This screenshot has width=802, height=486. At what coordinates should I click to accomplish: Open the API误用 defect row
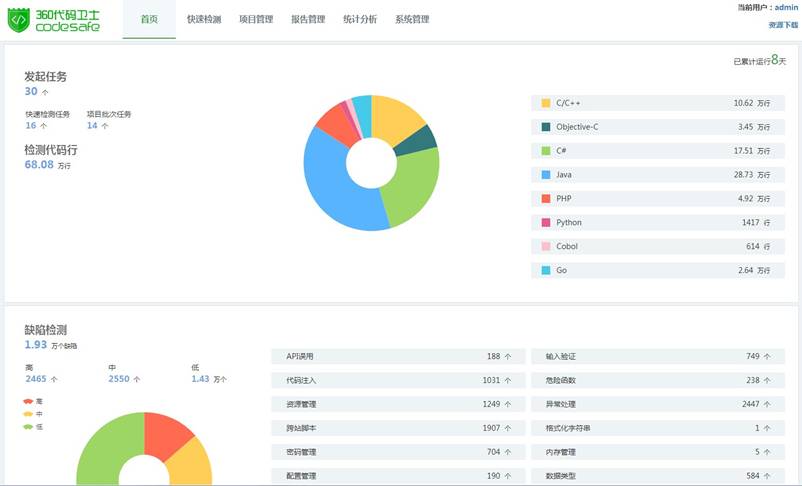(x=398, y=356)
